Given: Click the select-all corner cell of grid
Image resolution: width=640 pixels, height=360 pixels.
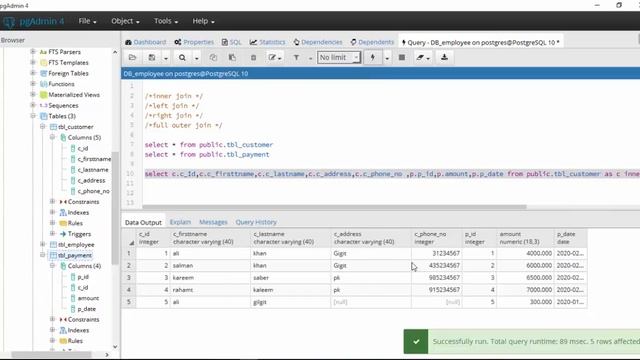Looking at the screenshot, I should [129, 238].
